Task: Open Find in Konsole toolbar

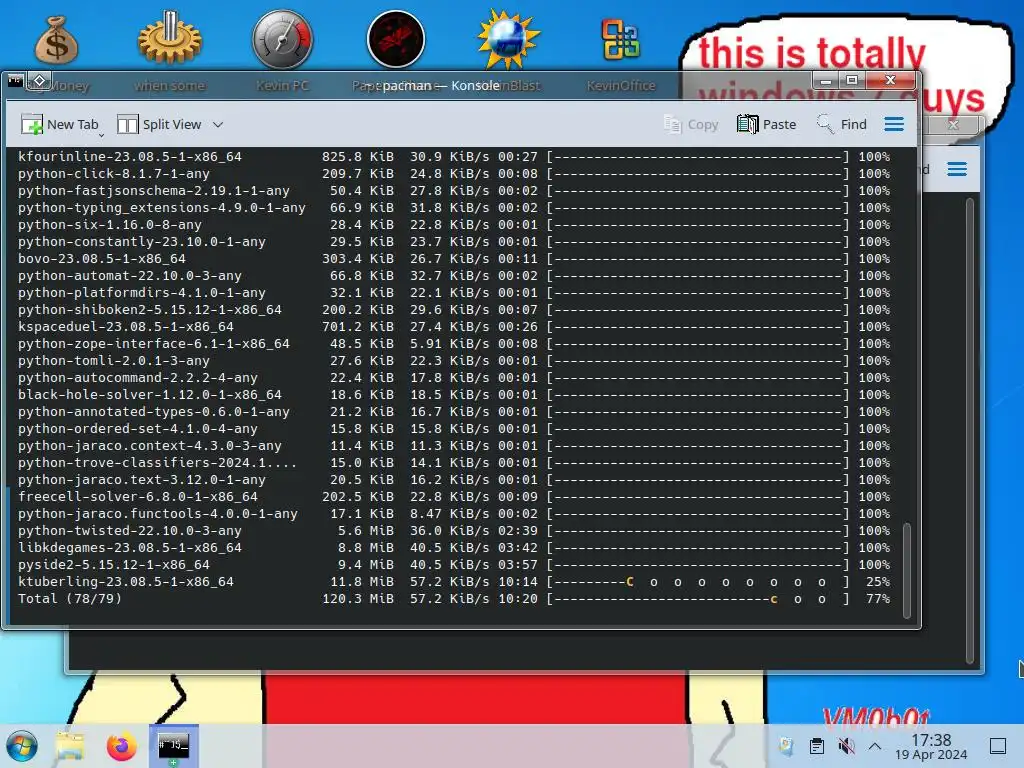Action: coord(842,124)
